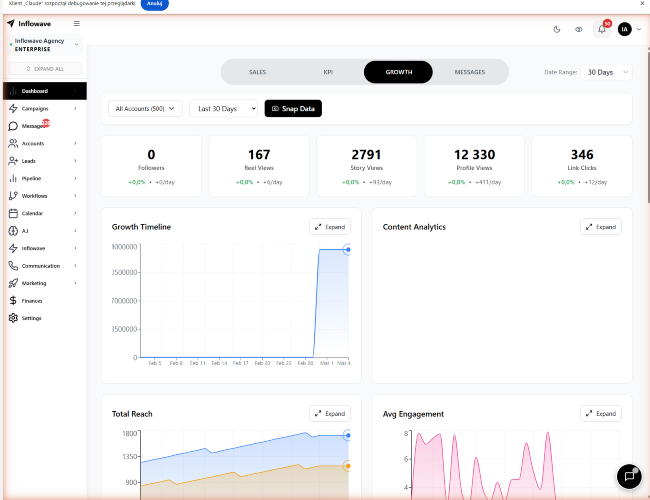
Task: Go to Settings in the sidebar
Action: coord(32,318)
